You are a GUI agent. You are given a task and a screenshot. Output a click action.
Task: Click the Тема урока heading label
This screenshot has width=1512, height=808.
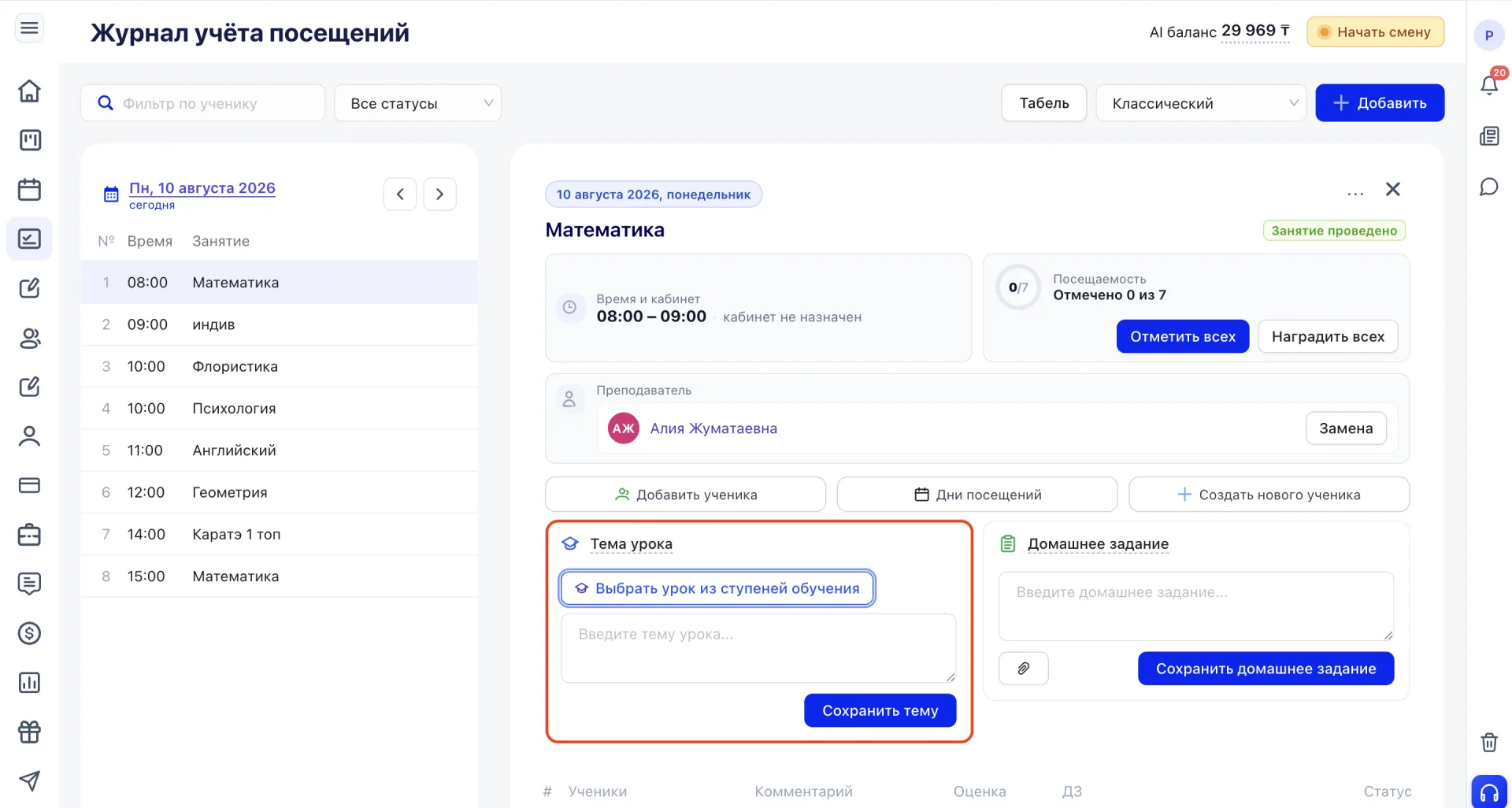coord(631,544)
